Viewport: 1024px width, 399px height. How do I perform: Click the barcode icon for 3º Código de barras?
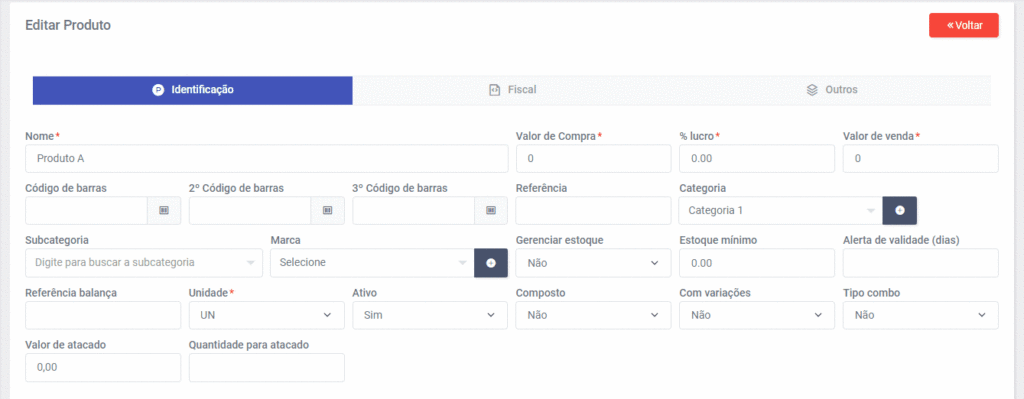[491, 210]
